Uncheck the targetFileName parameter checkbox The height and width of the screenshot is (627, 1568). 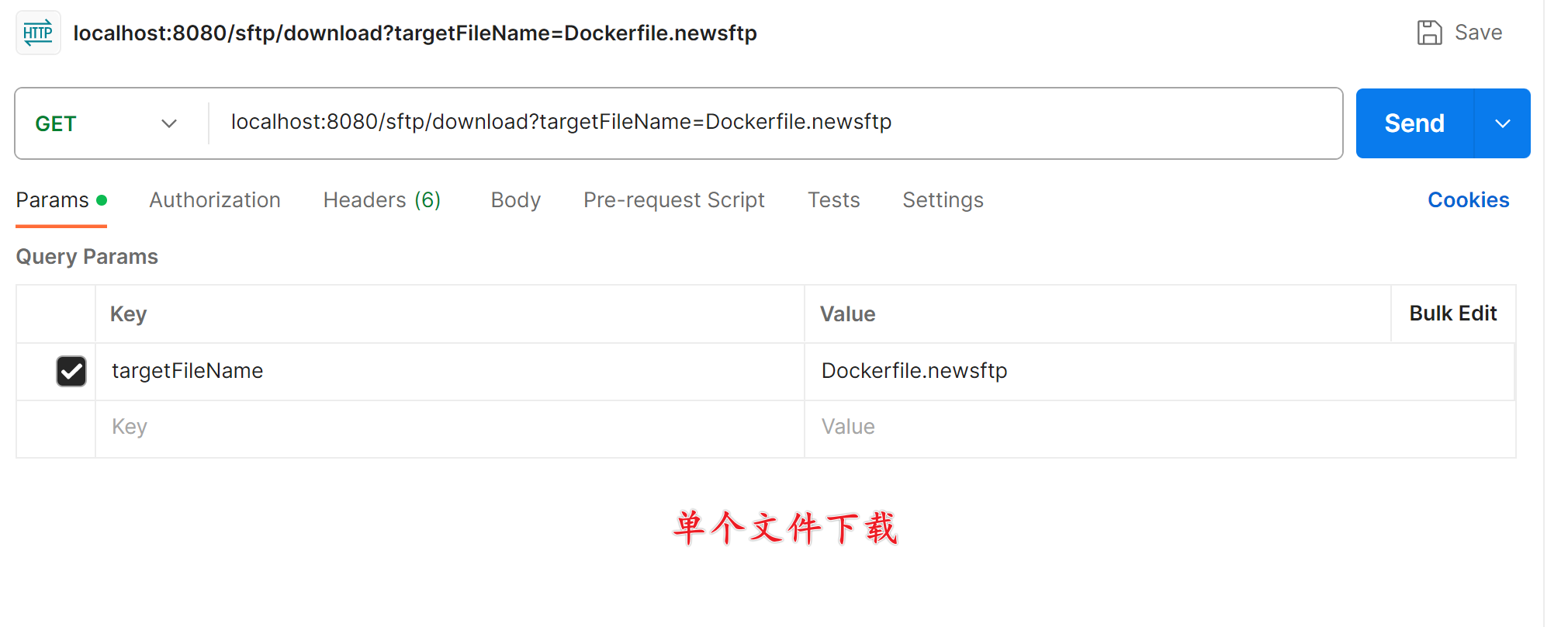click(x=71, y=371)
